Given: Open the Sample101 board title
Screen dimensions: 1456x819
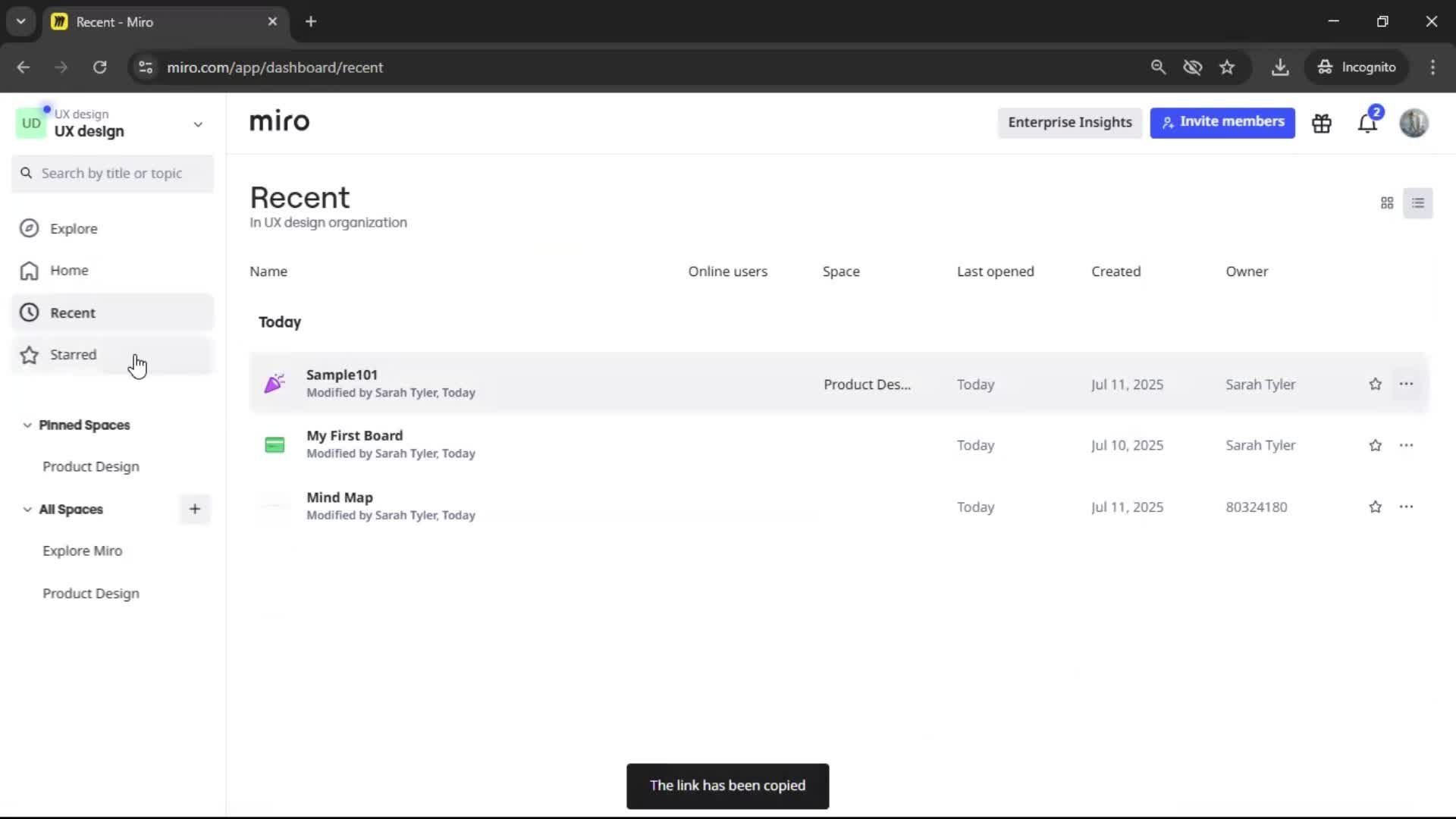Looking at the screenshot, I should click(x=342, y=375).
